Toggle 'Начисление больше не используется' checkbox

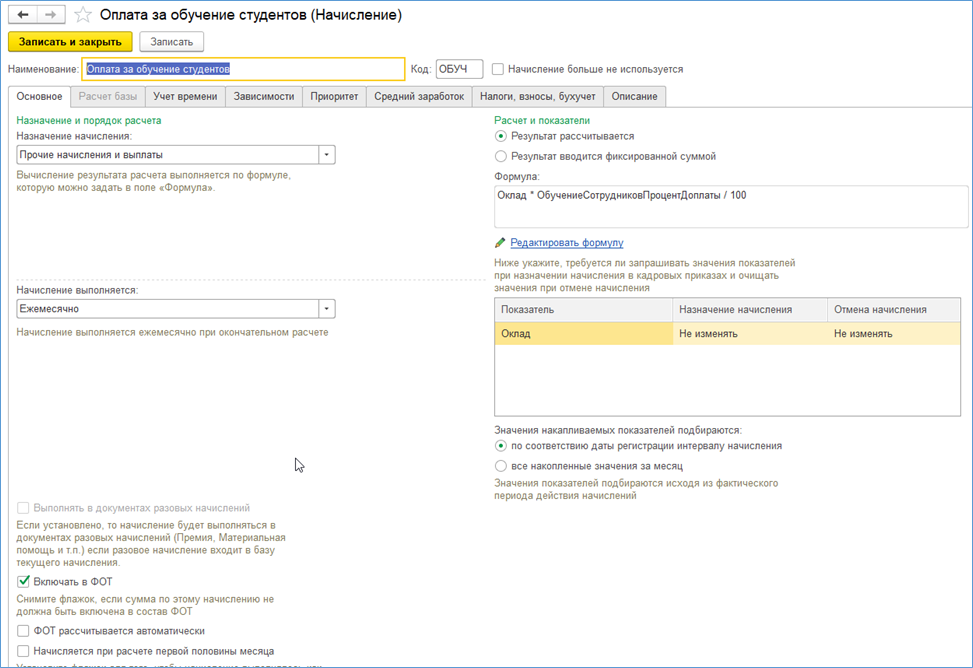[498, 69]
